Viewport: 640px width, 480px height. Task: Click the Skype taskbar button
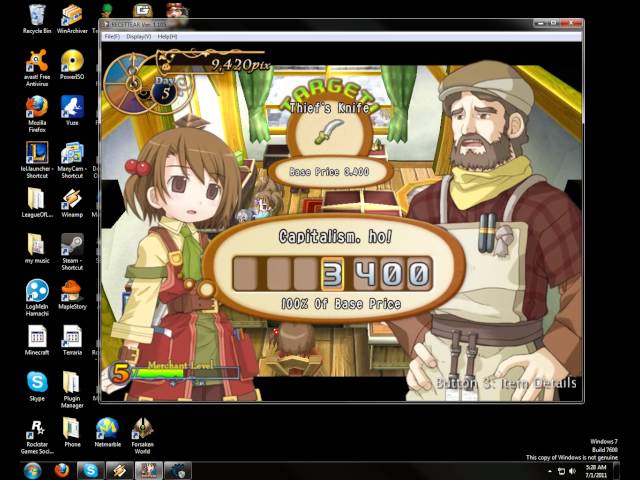[91, 471]
